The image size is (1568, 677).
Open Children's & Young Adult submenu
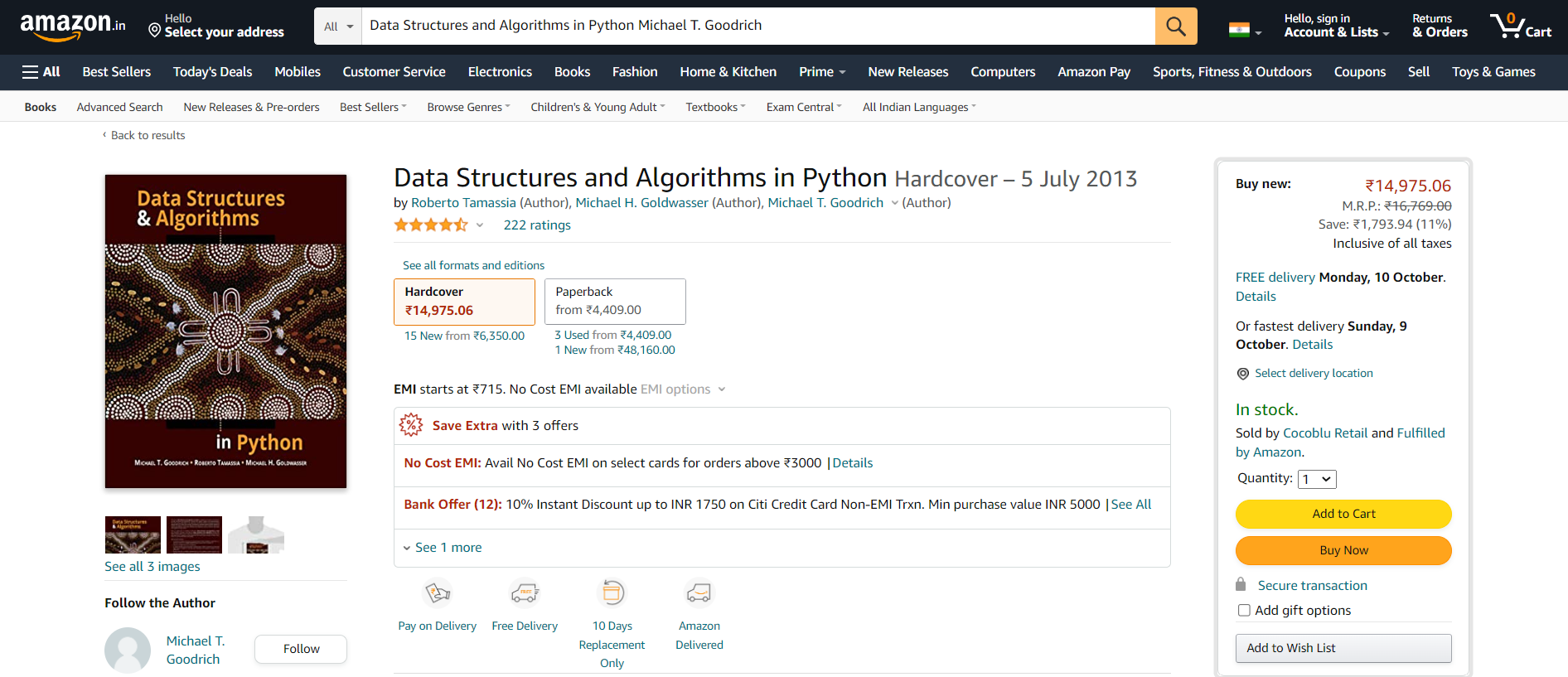click(598, 107)
